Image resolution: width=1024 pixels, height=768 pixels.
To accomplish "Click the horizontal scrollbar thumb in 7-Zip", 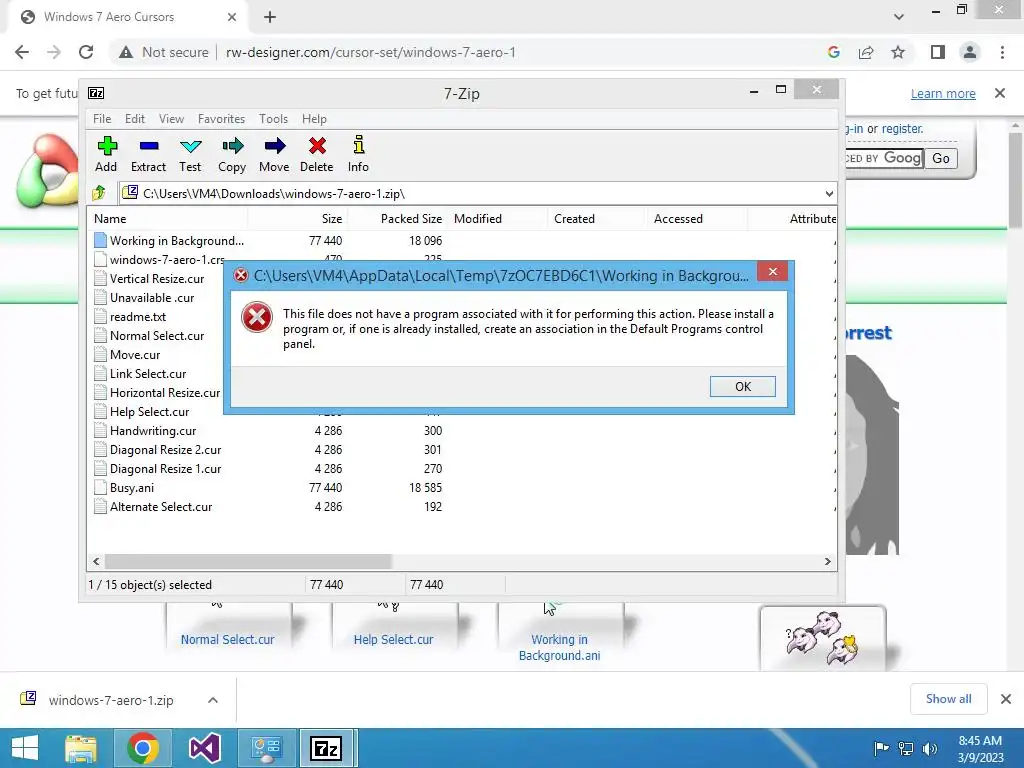I will 248,562.
